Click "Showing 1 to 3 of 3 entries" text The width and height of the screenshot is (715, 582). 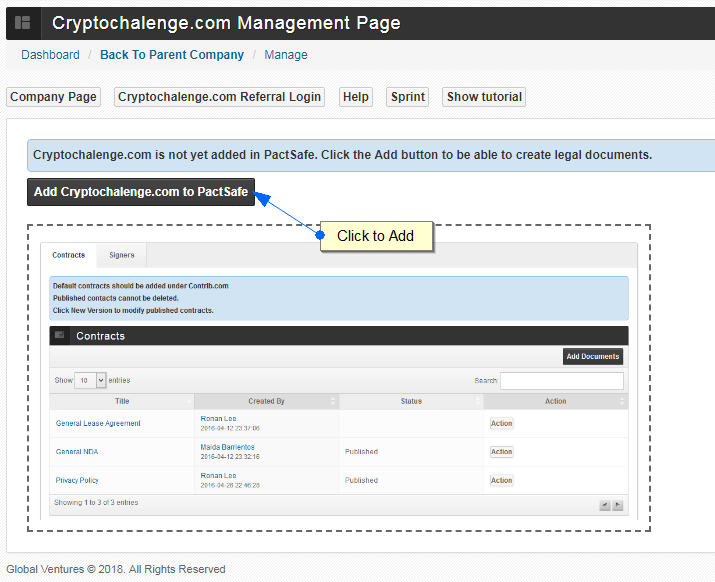pos(96,502)
